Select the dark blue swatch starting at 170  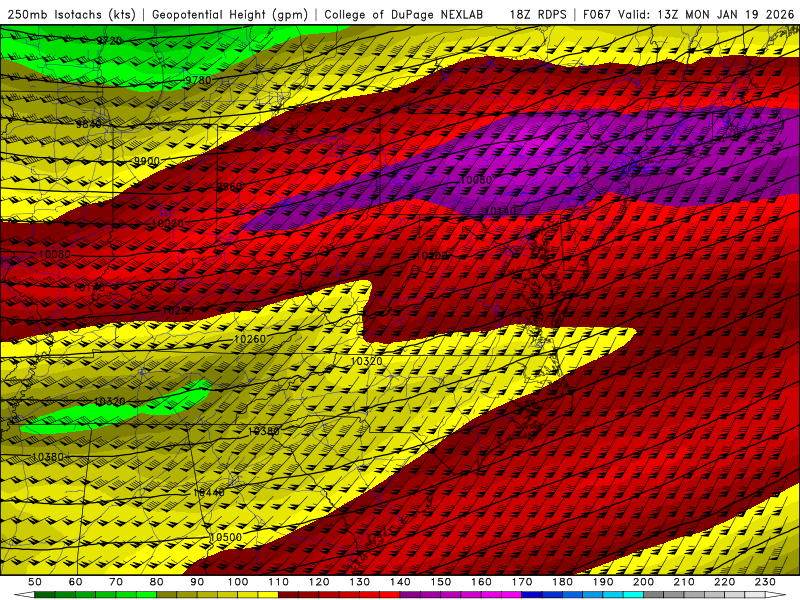point(532,594)
